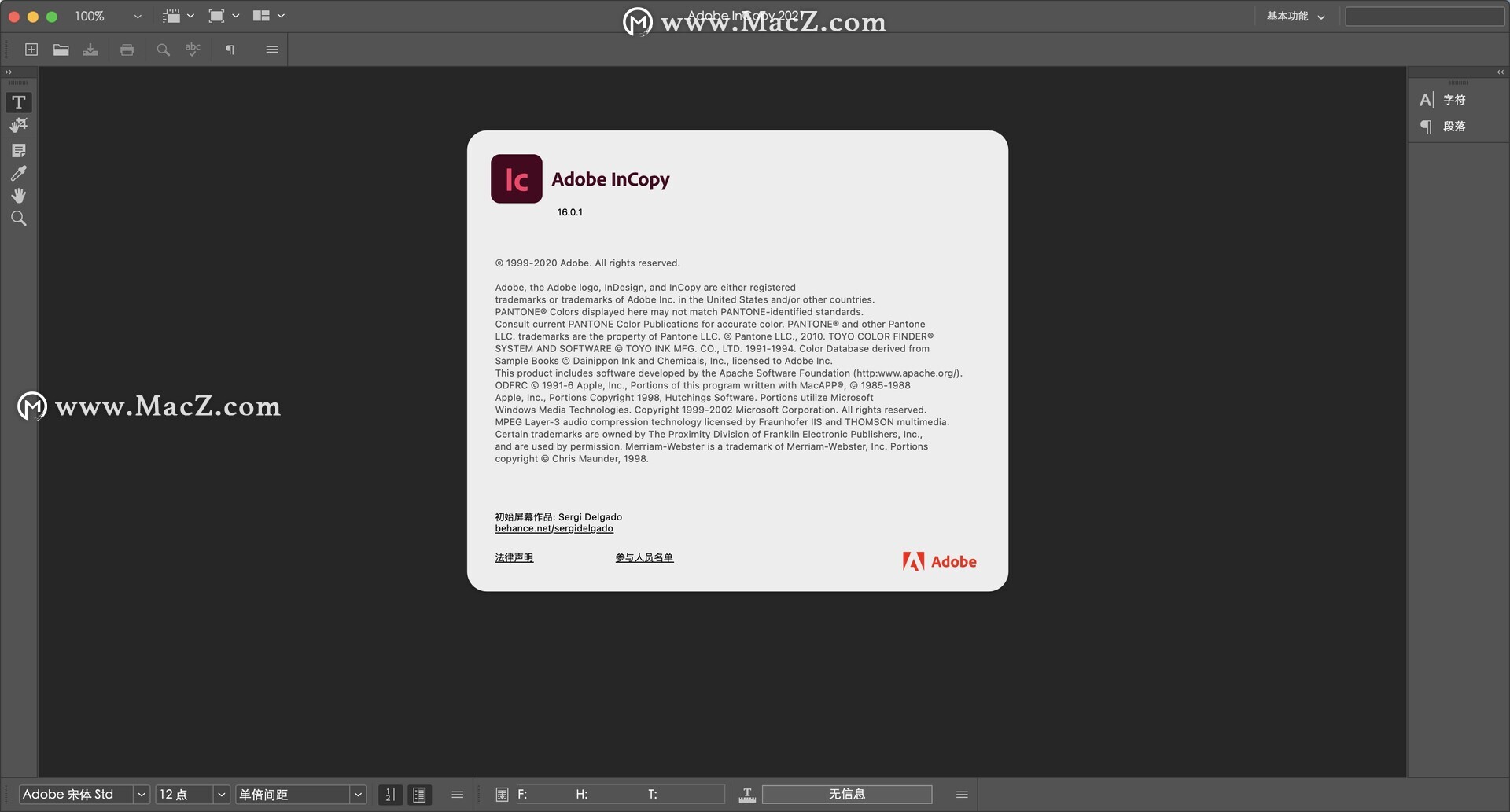Open the 单倍间距 line spacing dropdown
Screen dimensions: 1510x812
(x=301, y=795)
